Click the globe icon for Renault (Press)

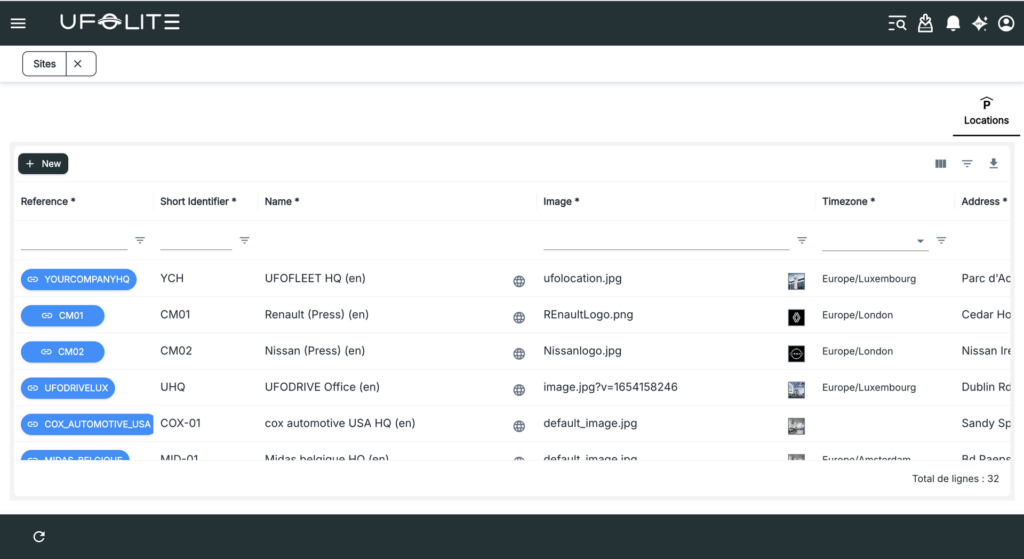pos(519,318)
